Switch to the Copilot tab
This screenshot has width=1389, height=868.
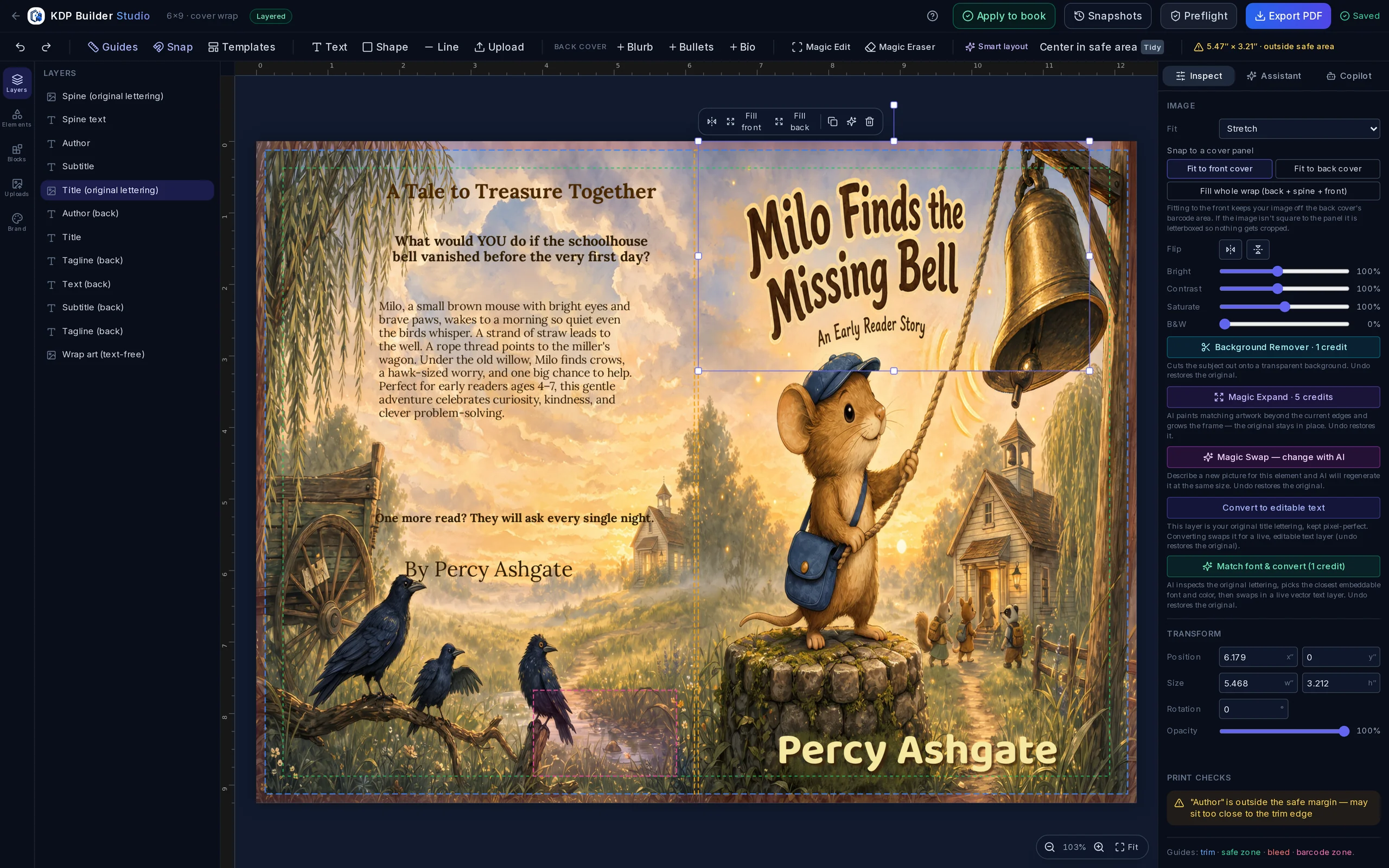point(1348,76)
